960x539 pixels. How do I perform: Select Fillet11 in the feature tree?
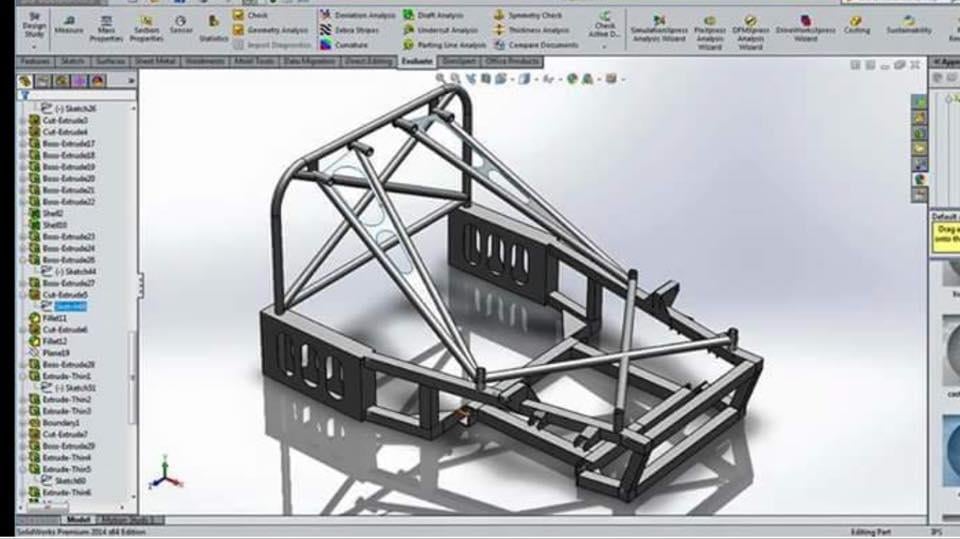click(54, 318)
